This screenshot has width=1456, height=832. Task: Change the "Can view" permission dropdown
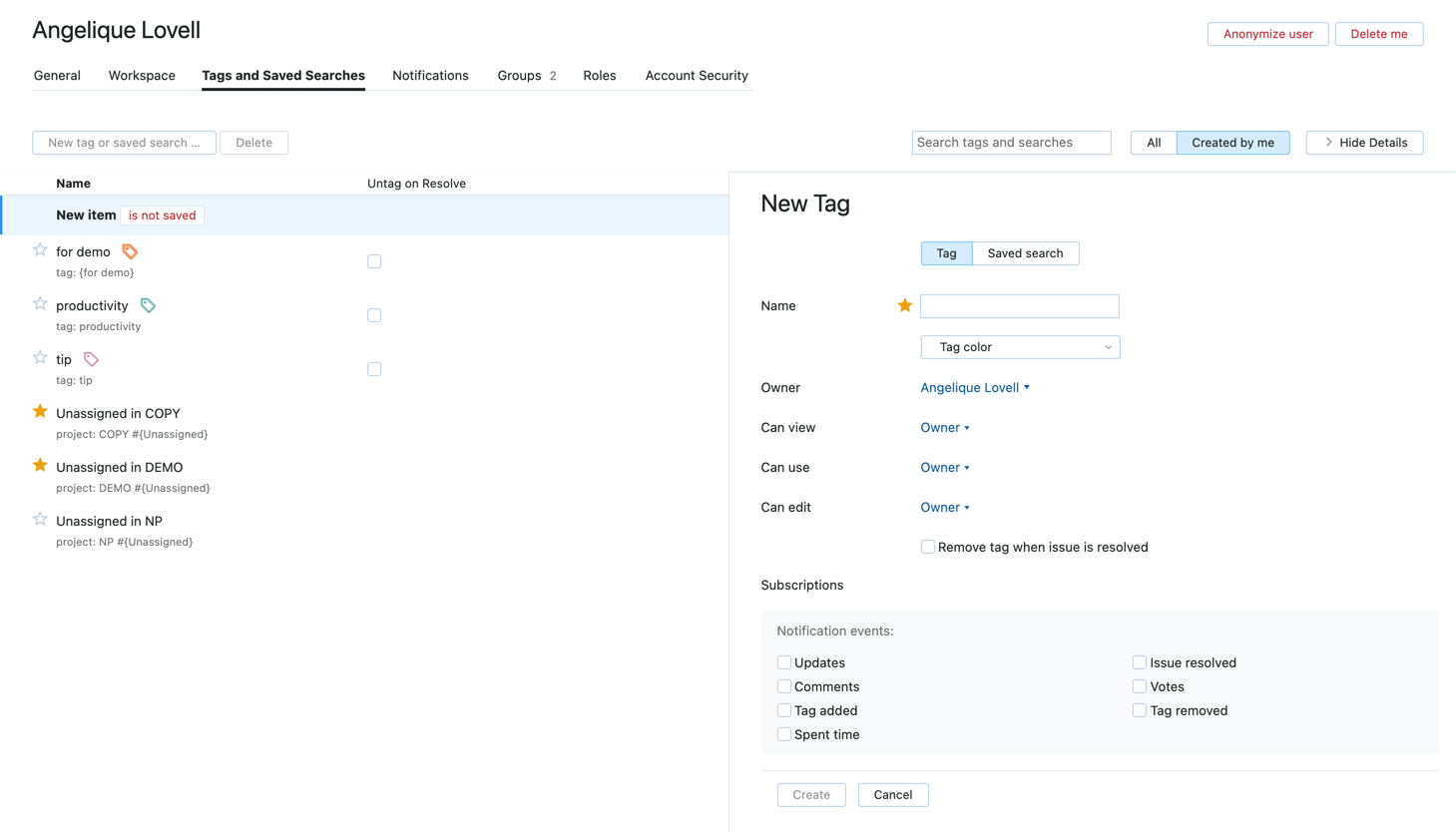[x=944, y=427]
